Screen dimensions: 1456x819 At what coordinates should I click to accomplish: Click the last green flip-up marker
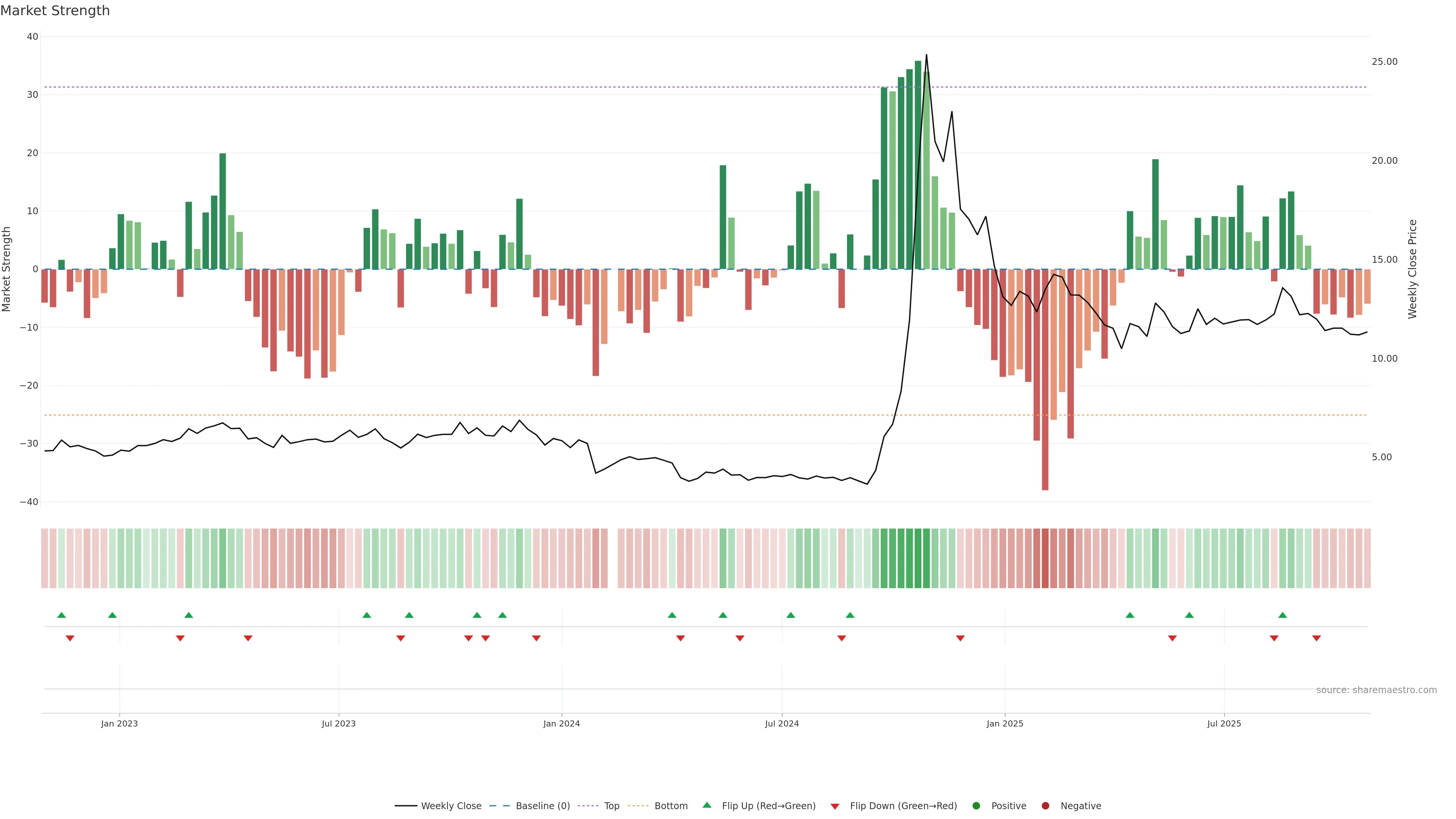(1282, 615)
